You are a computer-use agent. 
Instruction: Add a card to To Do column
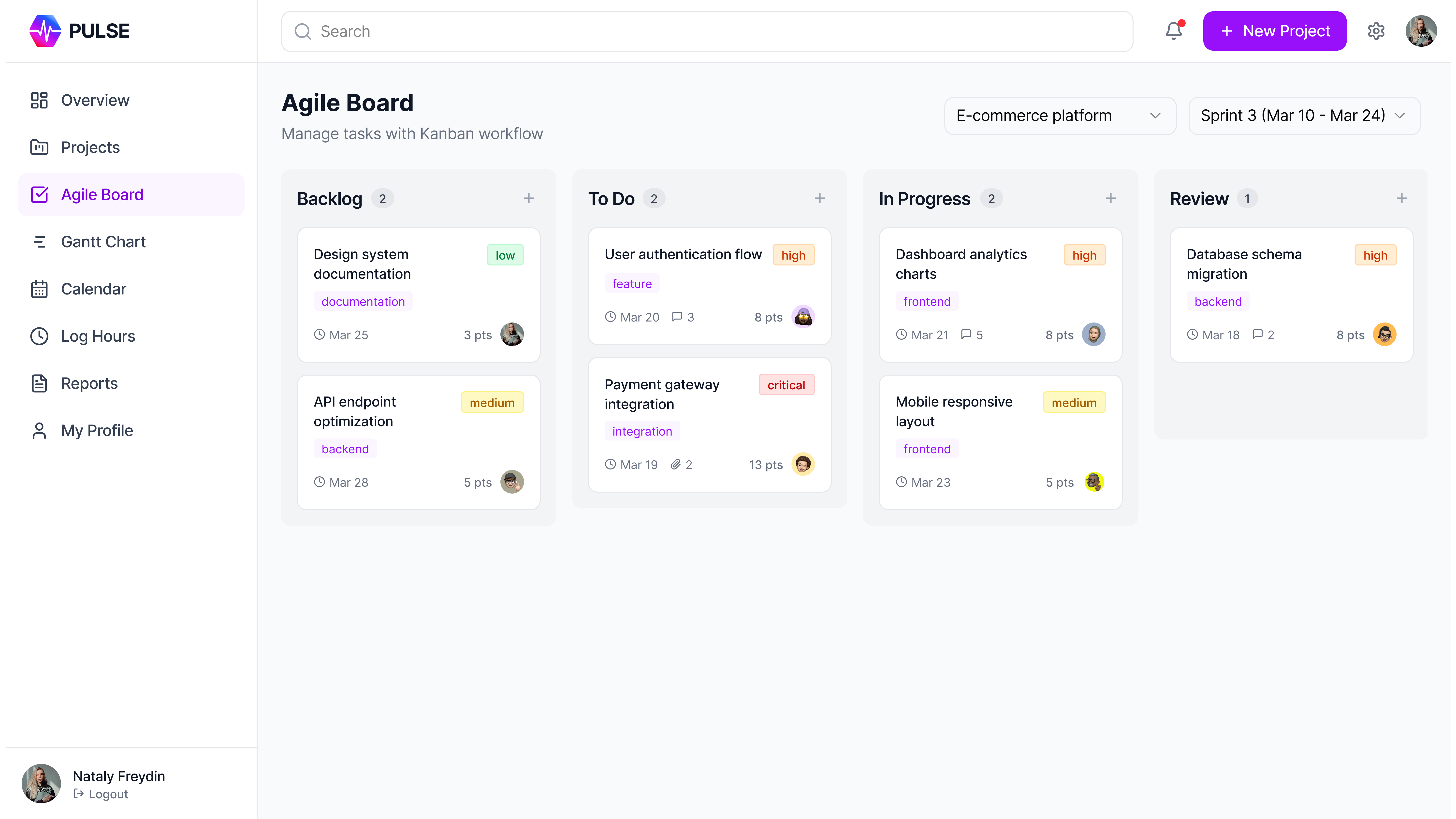point(820,198)
